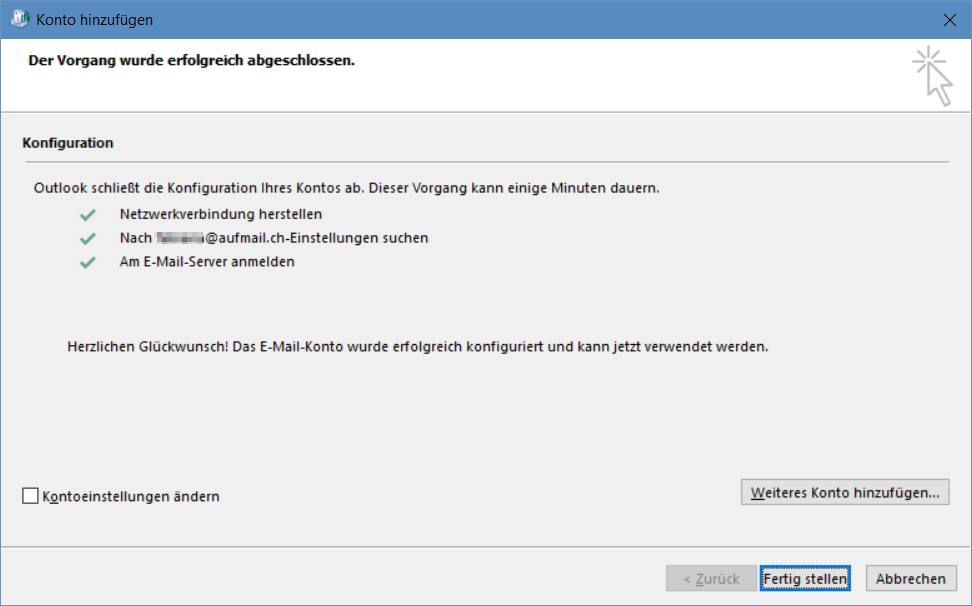Click the Herzlichen Glückwunsch message
Screen dimensions: 972x606
417,346
